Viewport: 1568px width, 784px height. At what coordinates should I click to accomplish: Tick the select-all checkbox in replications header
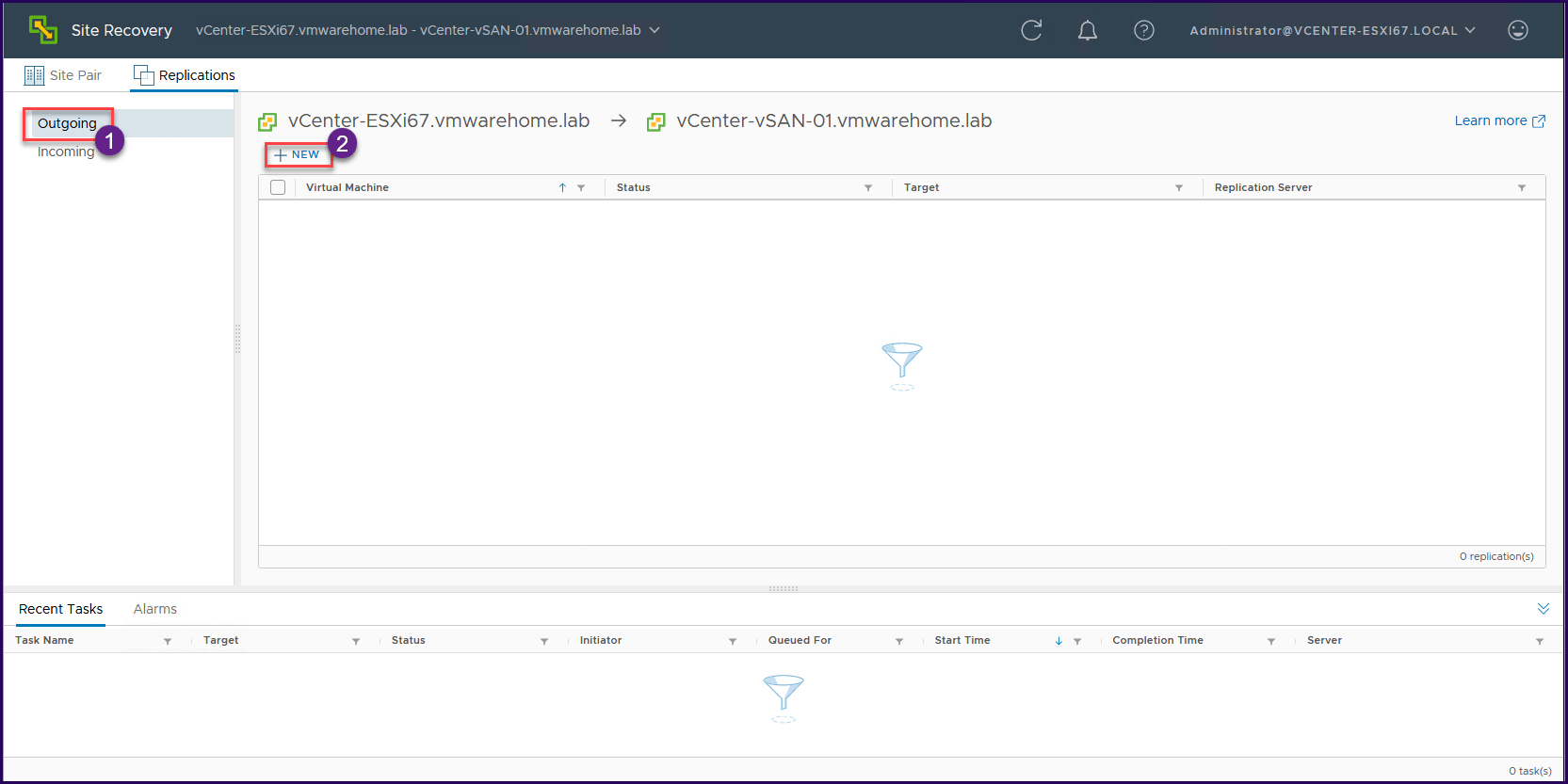pyautogui.click(x=278, y=187)
